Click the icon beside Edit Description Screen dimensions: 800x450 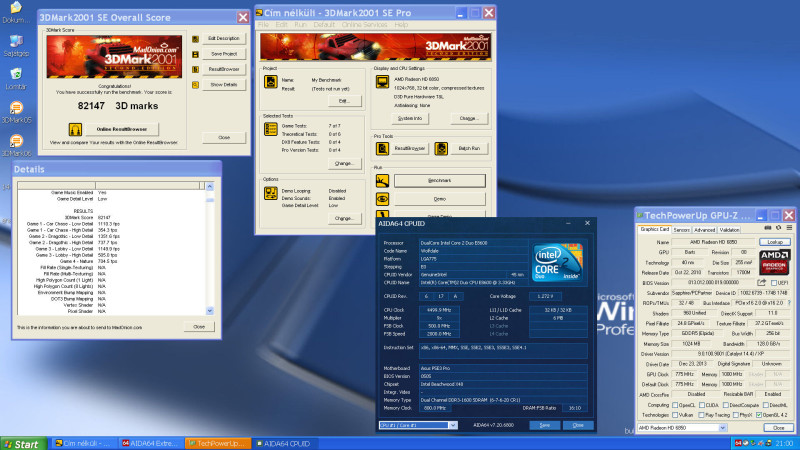coord(195,39)
